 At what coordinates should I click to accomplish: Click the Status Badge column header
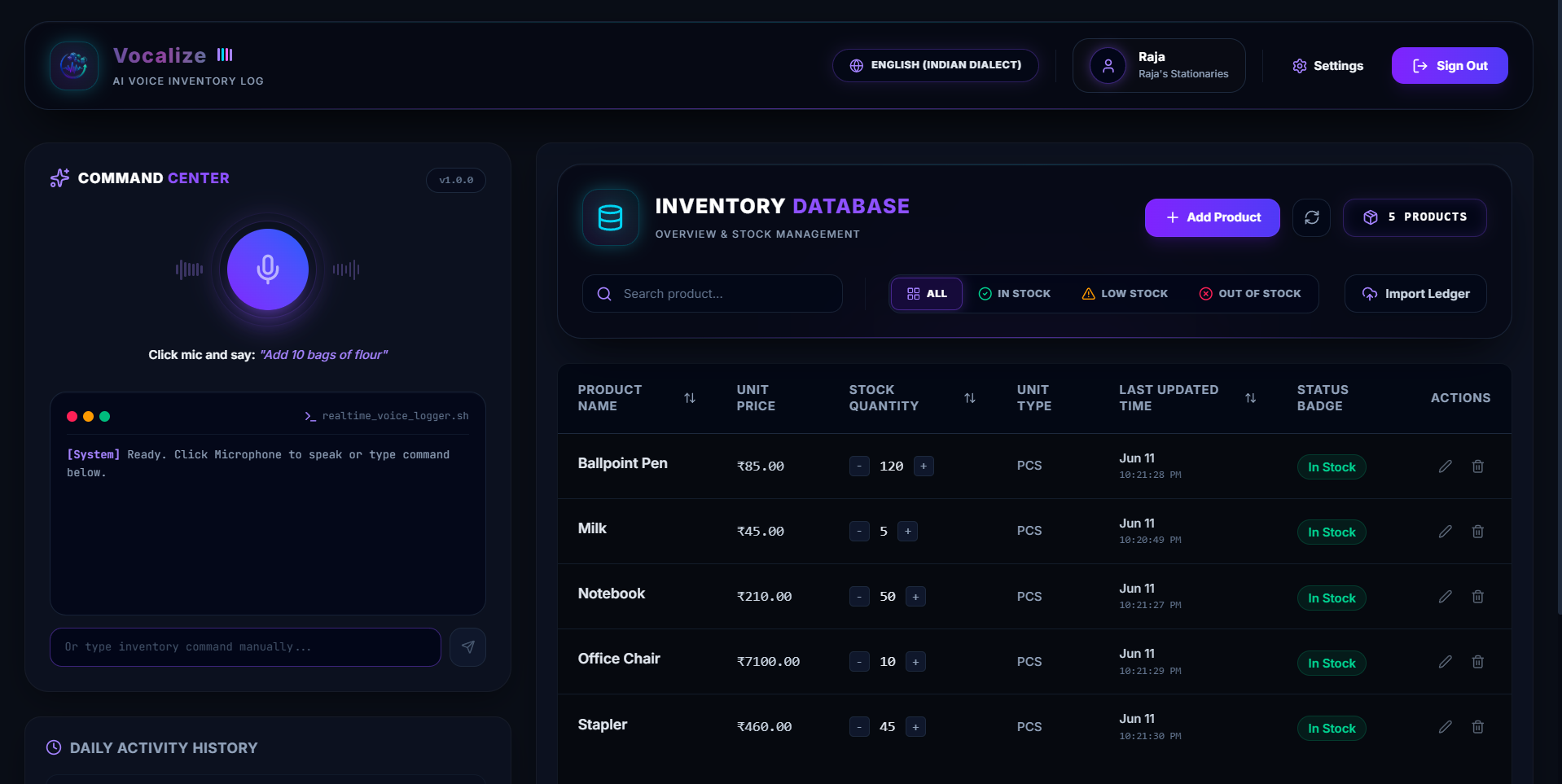pos(1323,398)
